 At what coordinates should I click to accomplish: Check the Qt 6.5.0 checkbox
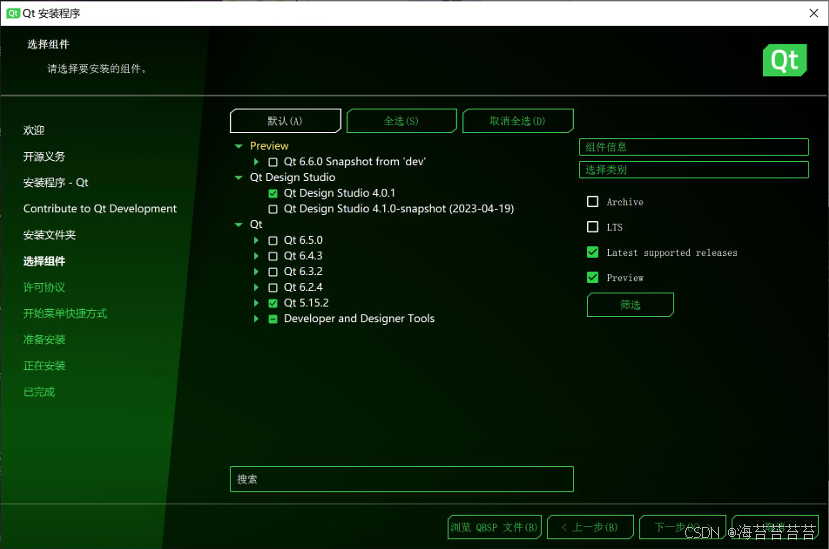coord(273,241)
